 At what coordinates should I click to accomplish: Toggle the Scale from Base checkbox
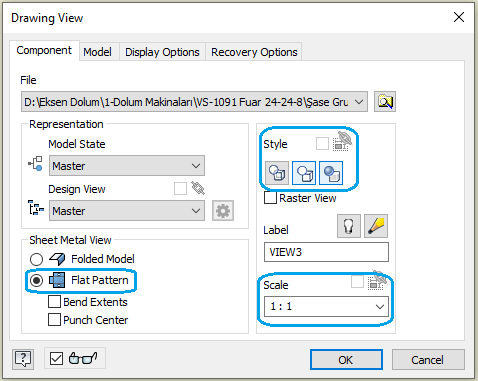[x=357, y=282]
